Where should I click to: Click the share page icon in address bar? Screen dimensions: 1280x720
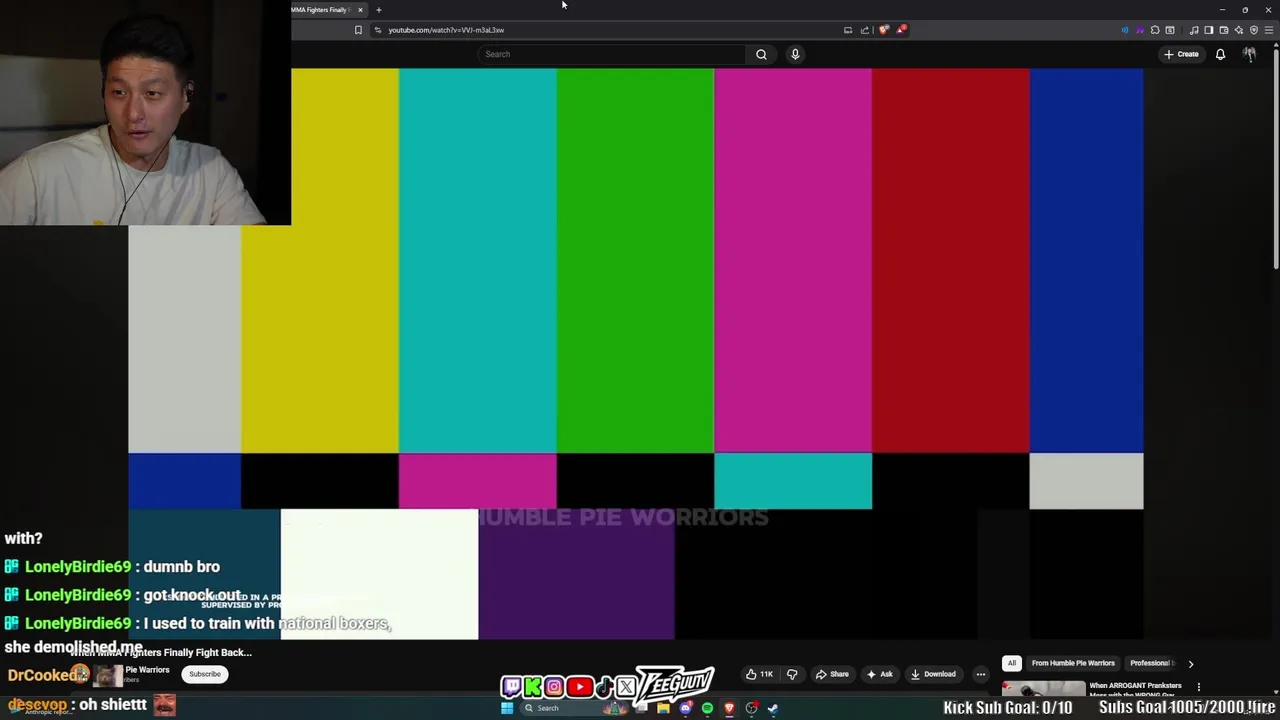point(864,30)
